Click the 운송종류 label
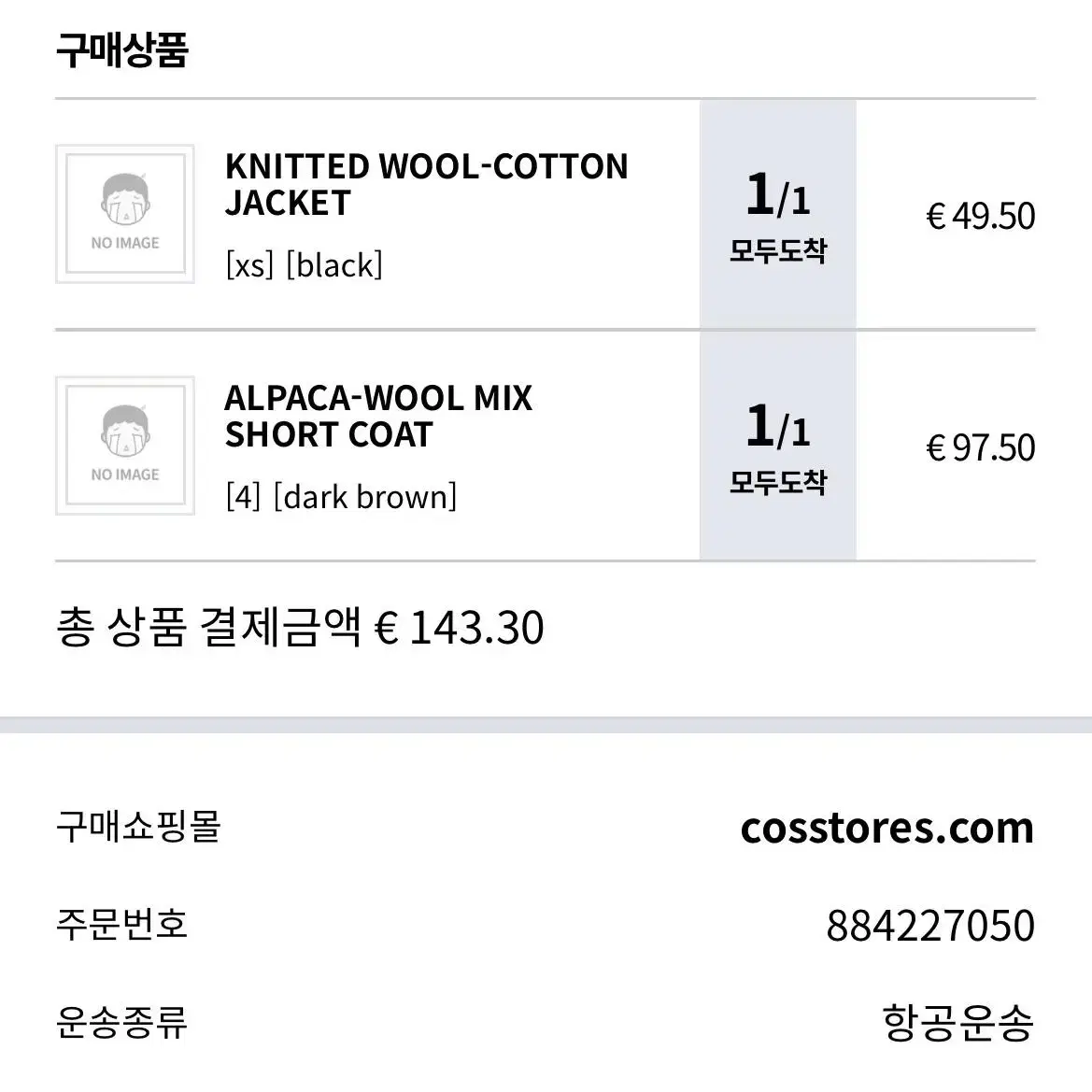1092x1092 pixels. pyautogui.click(x=121, y=1022)
